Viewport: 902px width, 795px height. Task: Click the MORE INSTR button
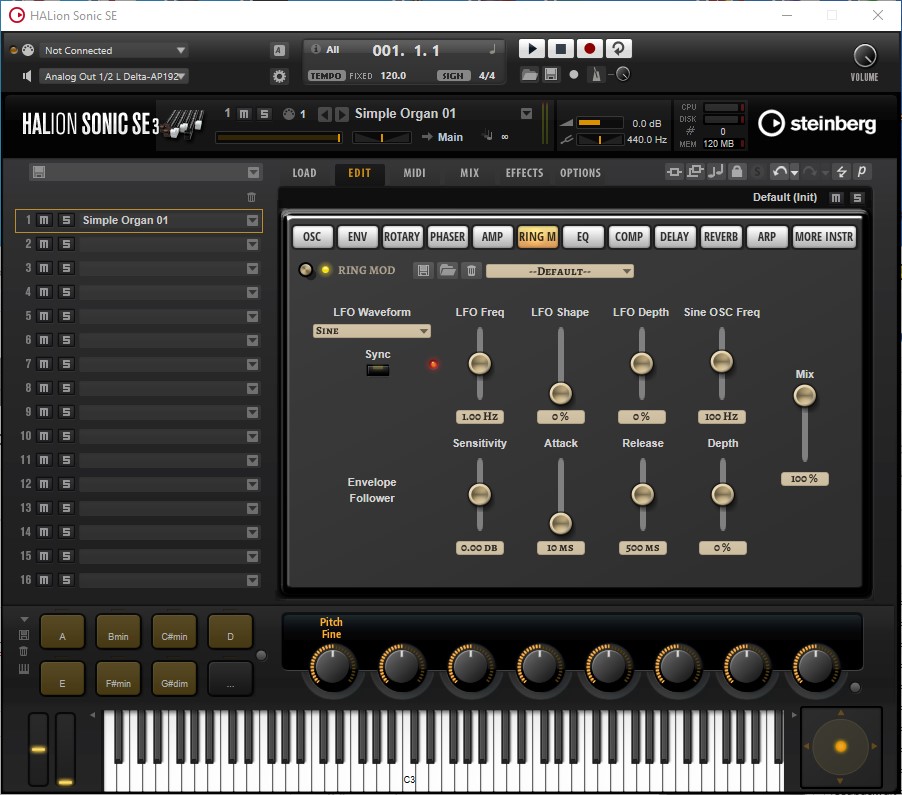click(x=824, y=237)
